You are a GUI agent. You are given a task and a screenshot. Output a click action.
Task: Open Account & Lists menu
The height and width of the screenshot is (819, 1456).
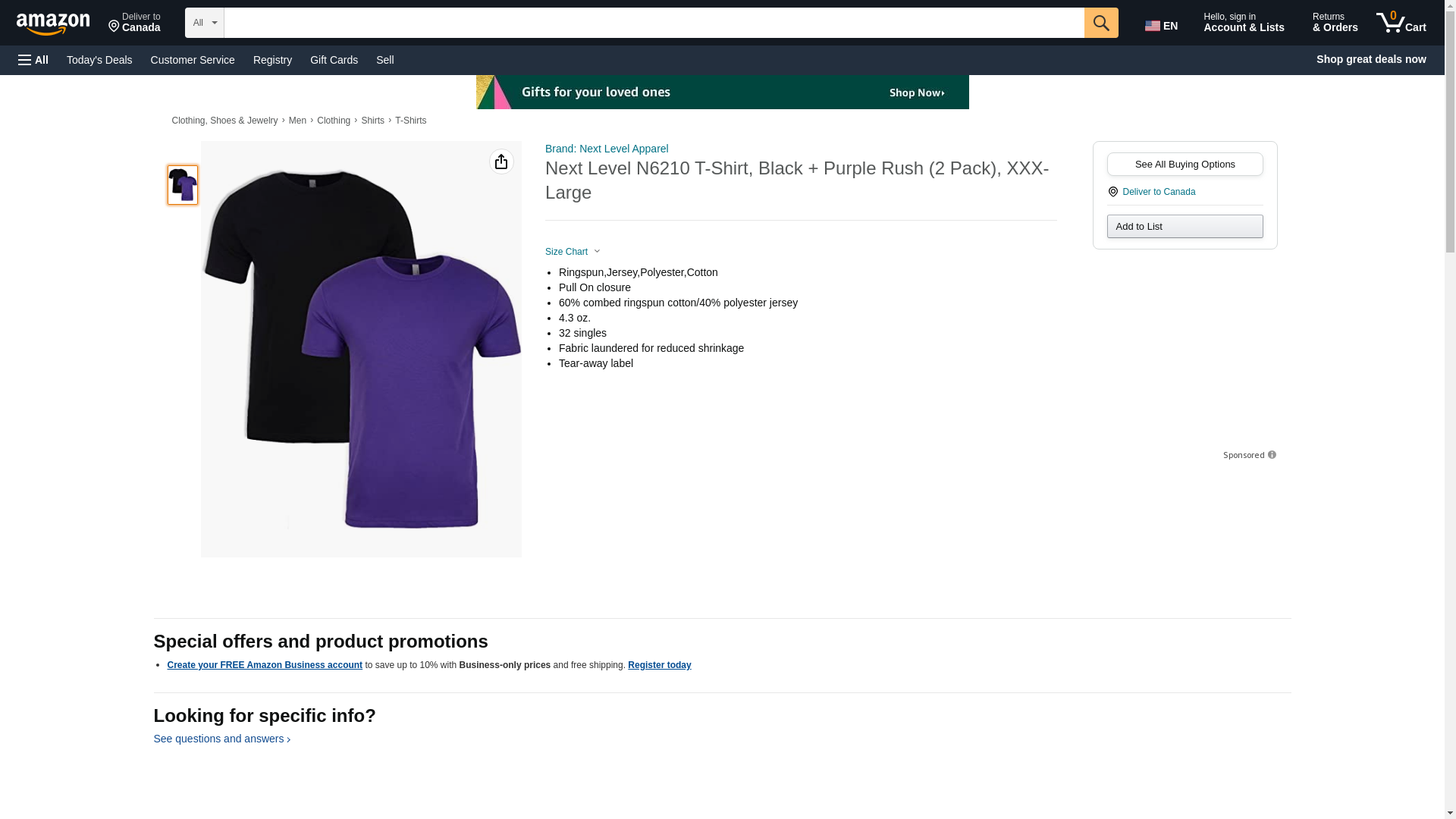[1244, 23]
